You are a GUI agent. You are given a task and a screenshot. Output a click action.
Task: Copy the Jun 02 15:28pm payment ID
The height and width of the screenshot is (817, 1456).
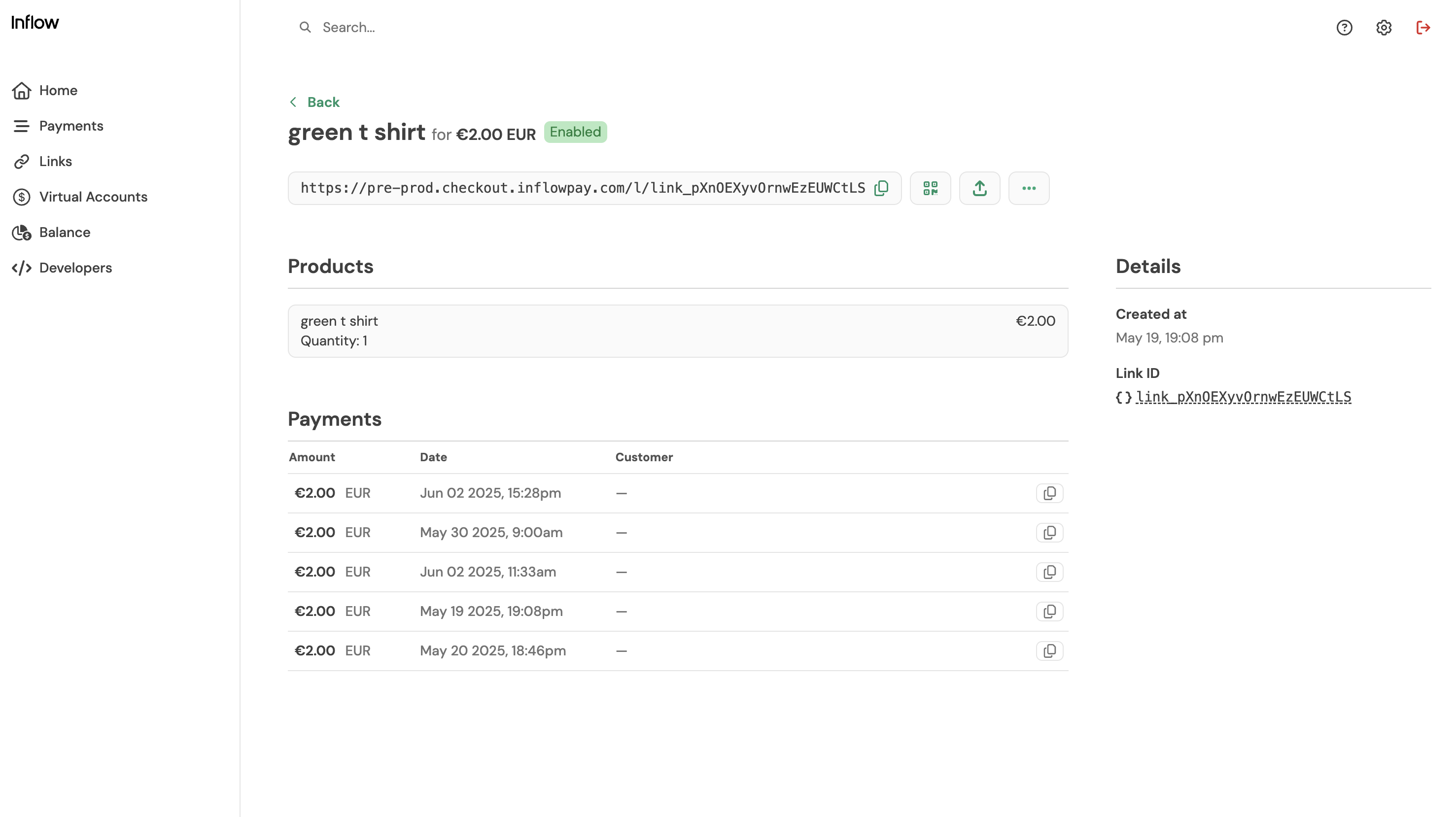(x=1049, y=493)
